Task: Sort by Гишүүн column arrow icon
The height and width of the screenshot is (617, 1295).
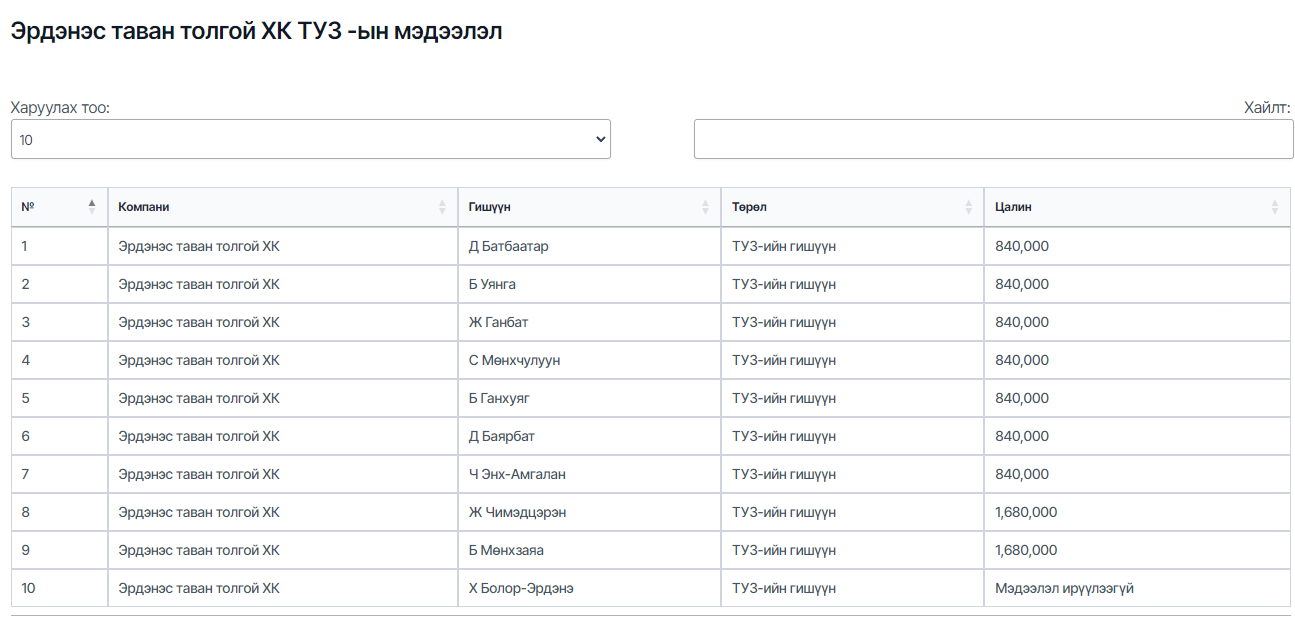Action: [x=705, y=207]
